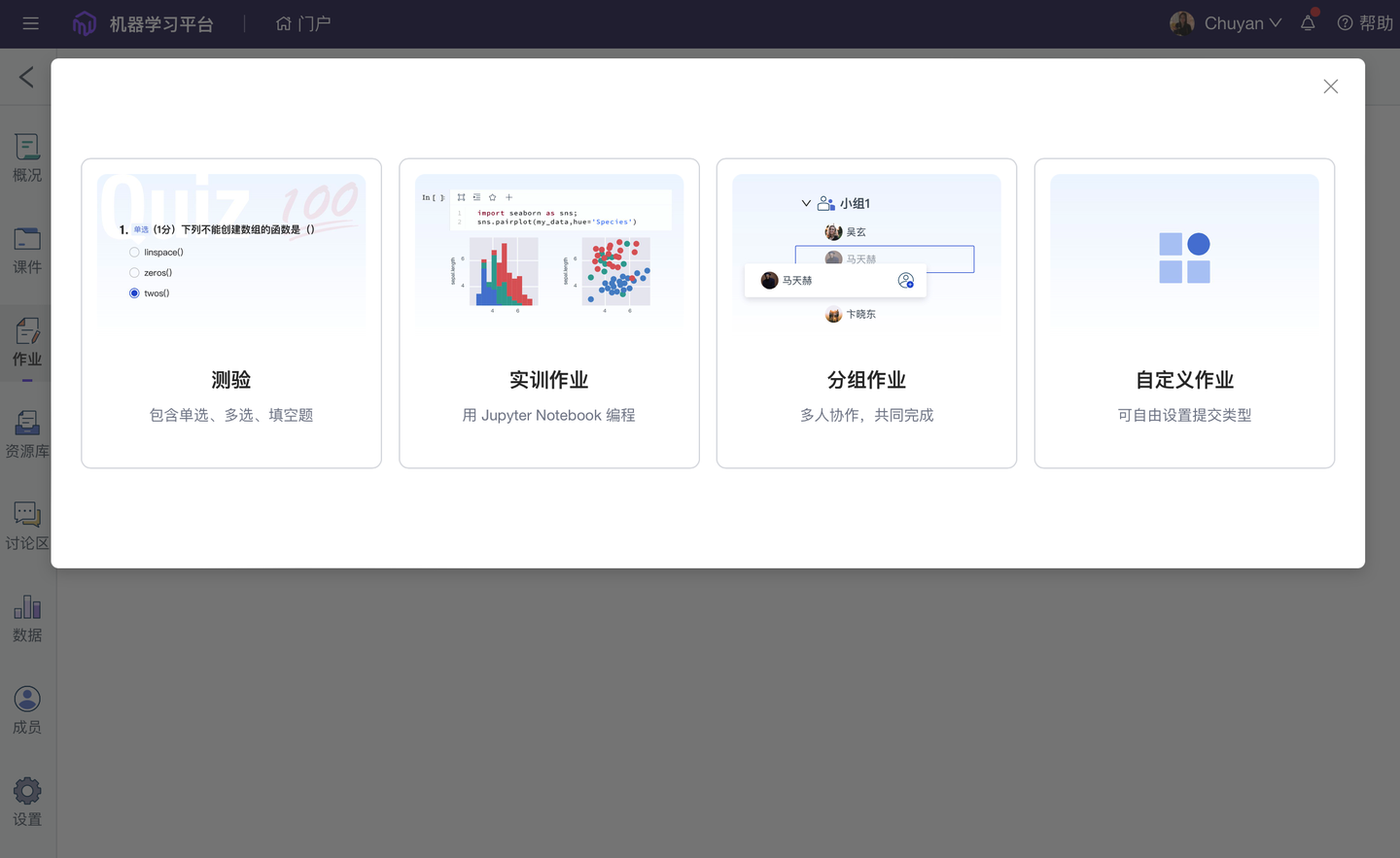Image resolution: width=1400 pixels, height=858 pixels.
Task: Click 吴玄 member in group preview
Action: click(846, 232)
